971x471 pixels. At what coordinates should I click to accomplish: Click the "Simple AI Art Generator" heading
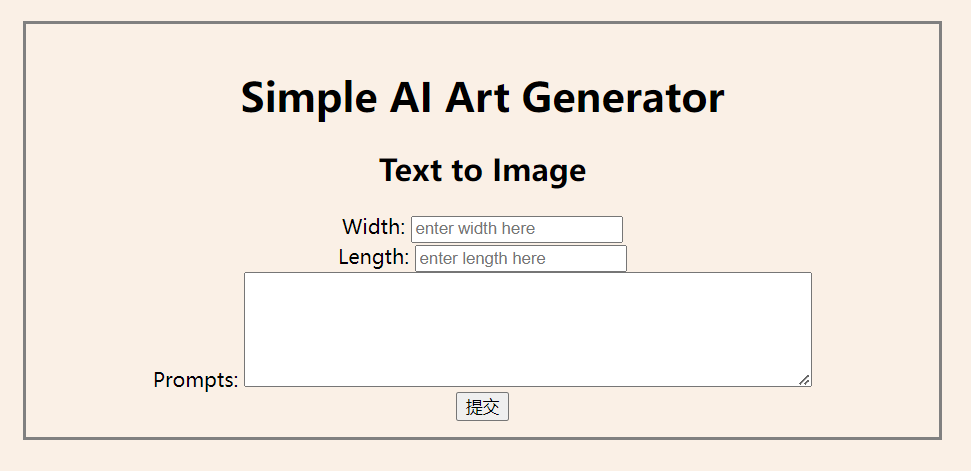(x=482, y=98)
